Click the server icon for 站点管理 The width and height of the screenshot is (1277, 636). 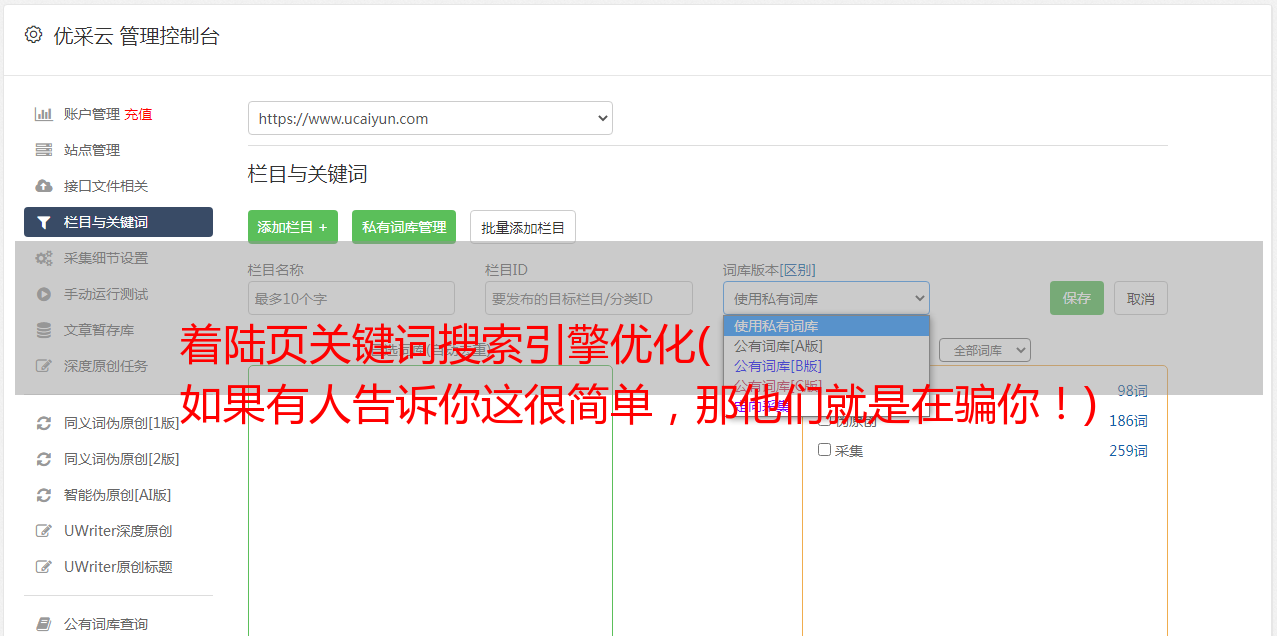point(44,150)
